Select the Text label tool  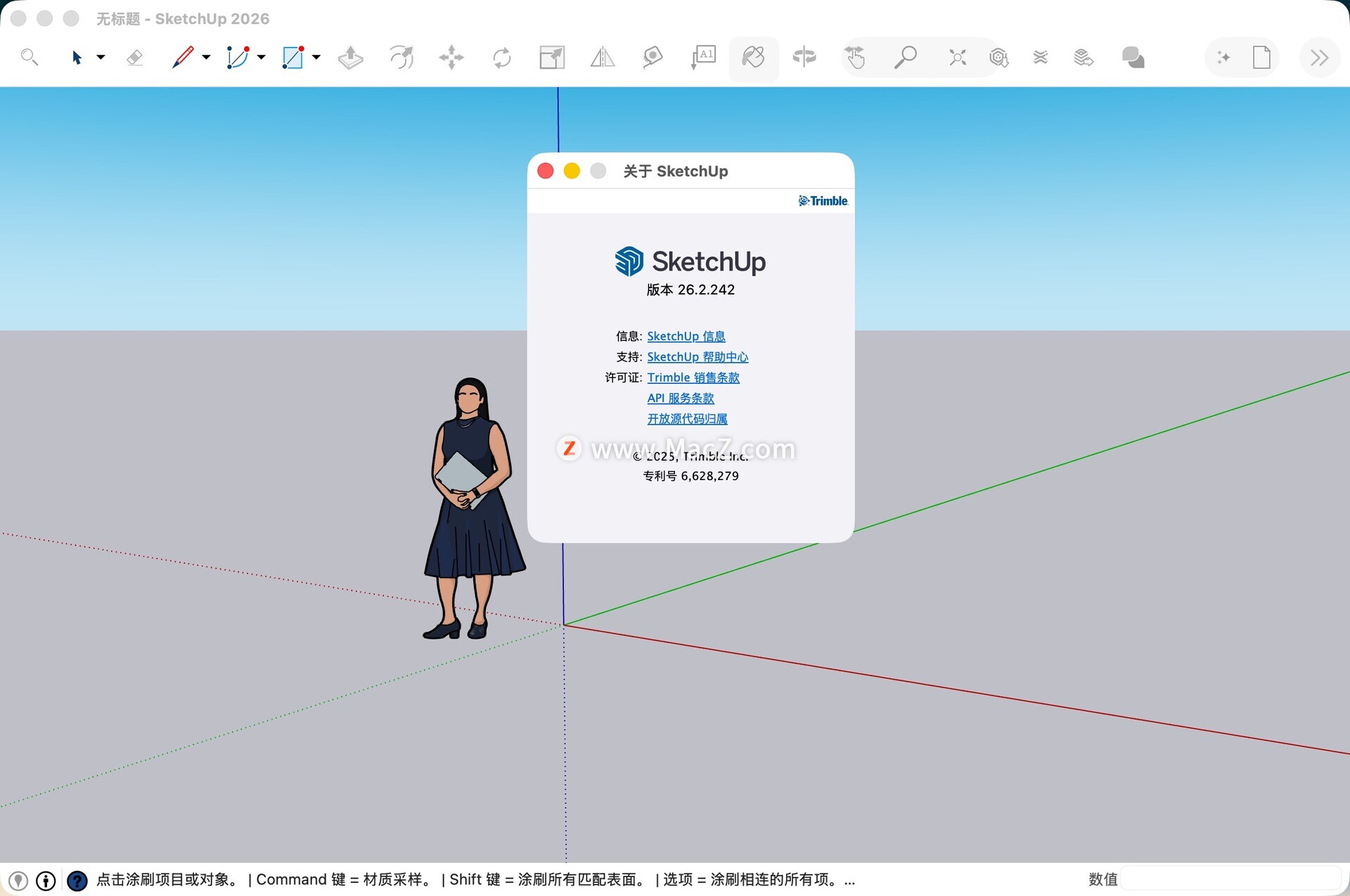pyautogui.click(x=703, y=57)
